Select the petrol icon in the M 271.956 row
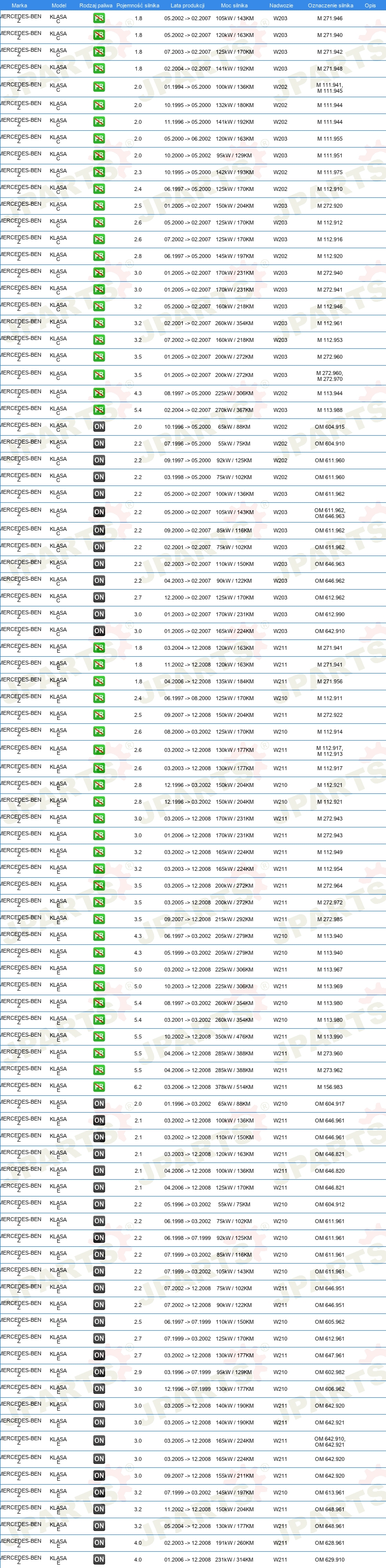Image resolution: width=386 pixels, height=1568 pixels. tap(99, 682)
